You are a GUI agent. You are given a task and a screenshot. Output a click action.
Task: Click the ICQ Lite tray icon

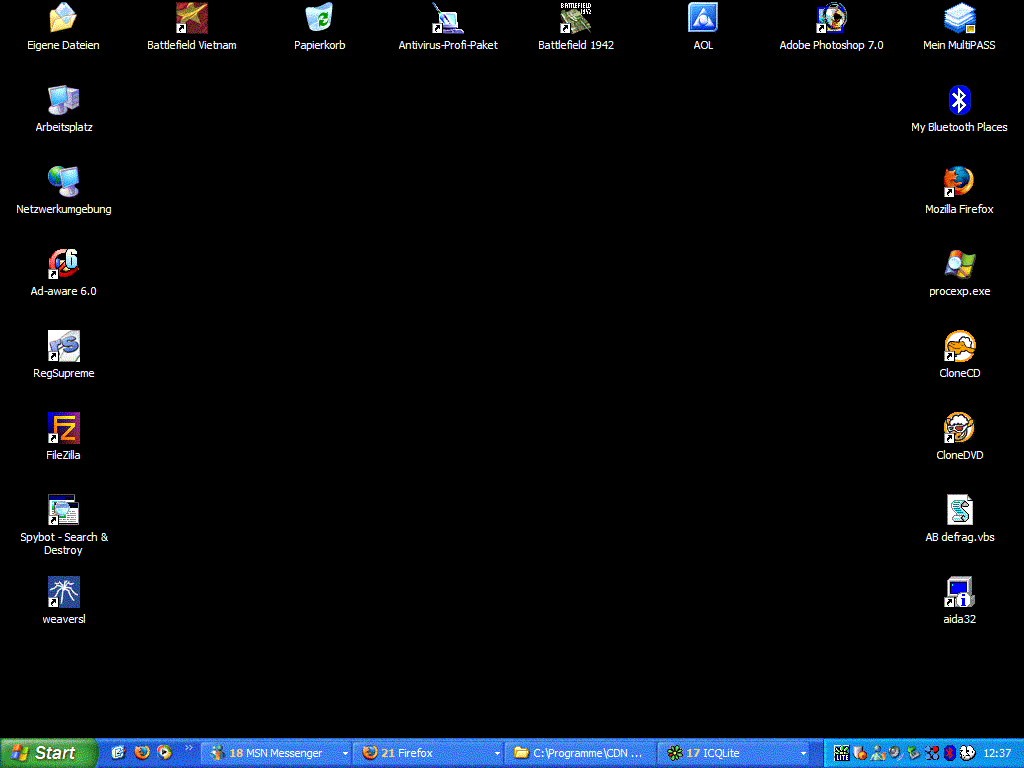[x=841, y=753]
